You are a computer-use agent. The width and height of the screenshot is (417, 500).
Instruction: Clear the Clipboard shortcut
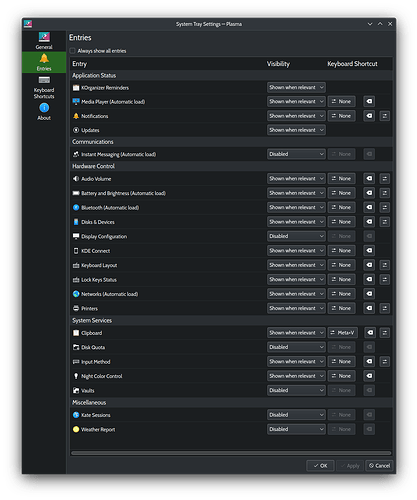[370, 333]
